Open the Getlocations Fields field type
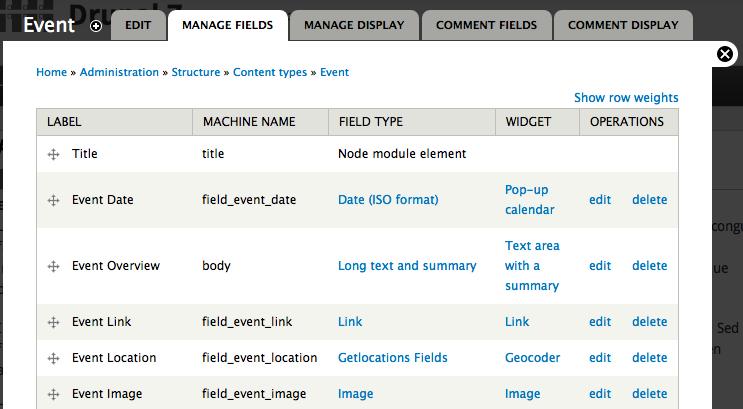This screenshot has height=409, width=743. [392, 358]
